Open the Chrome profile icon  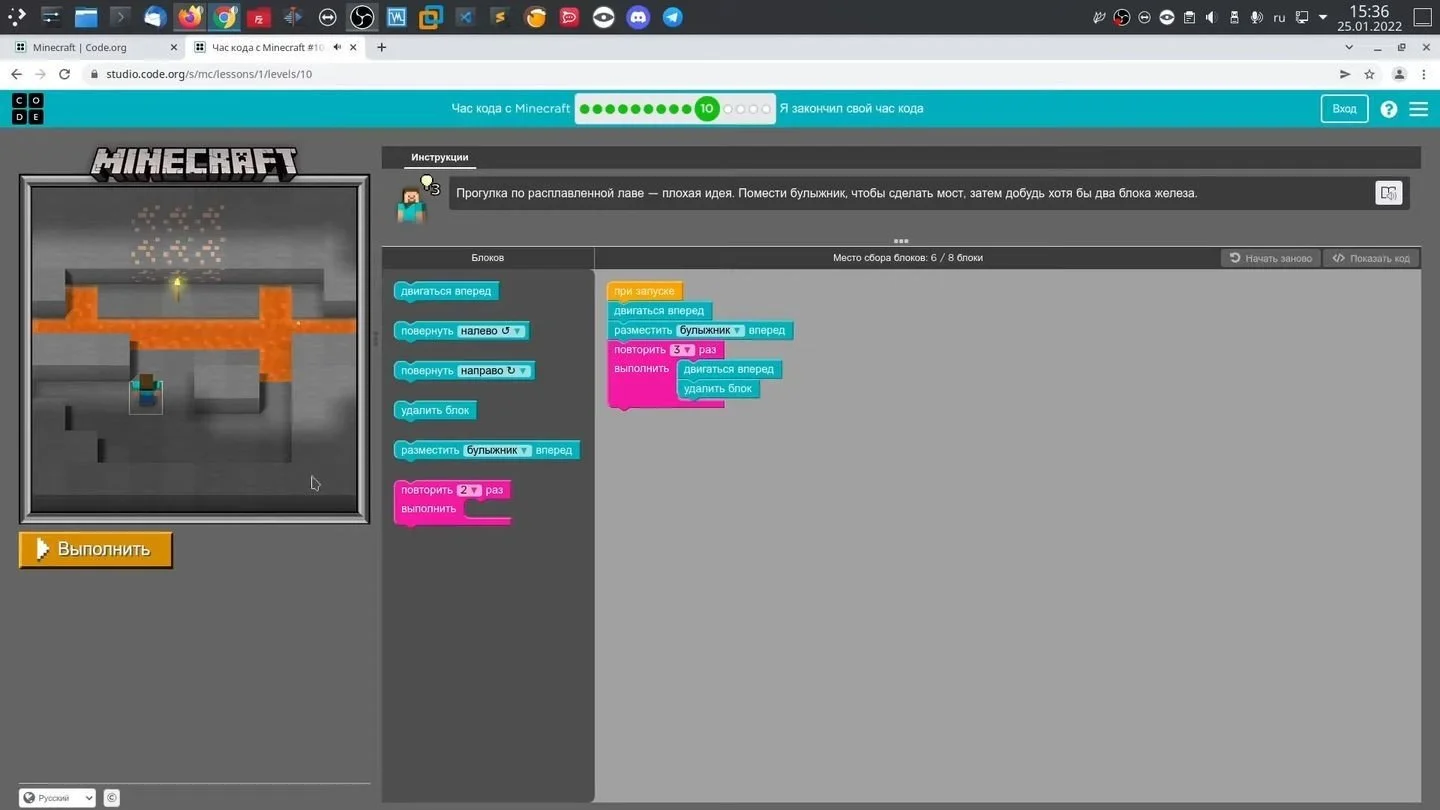1399,74
